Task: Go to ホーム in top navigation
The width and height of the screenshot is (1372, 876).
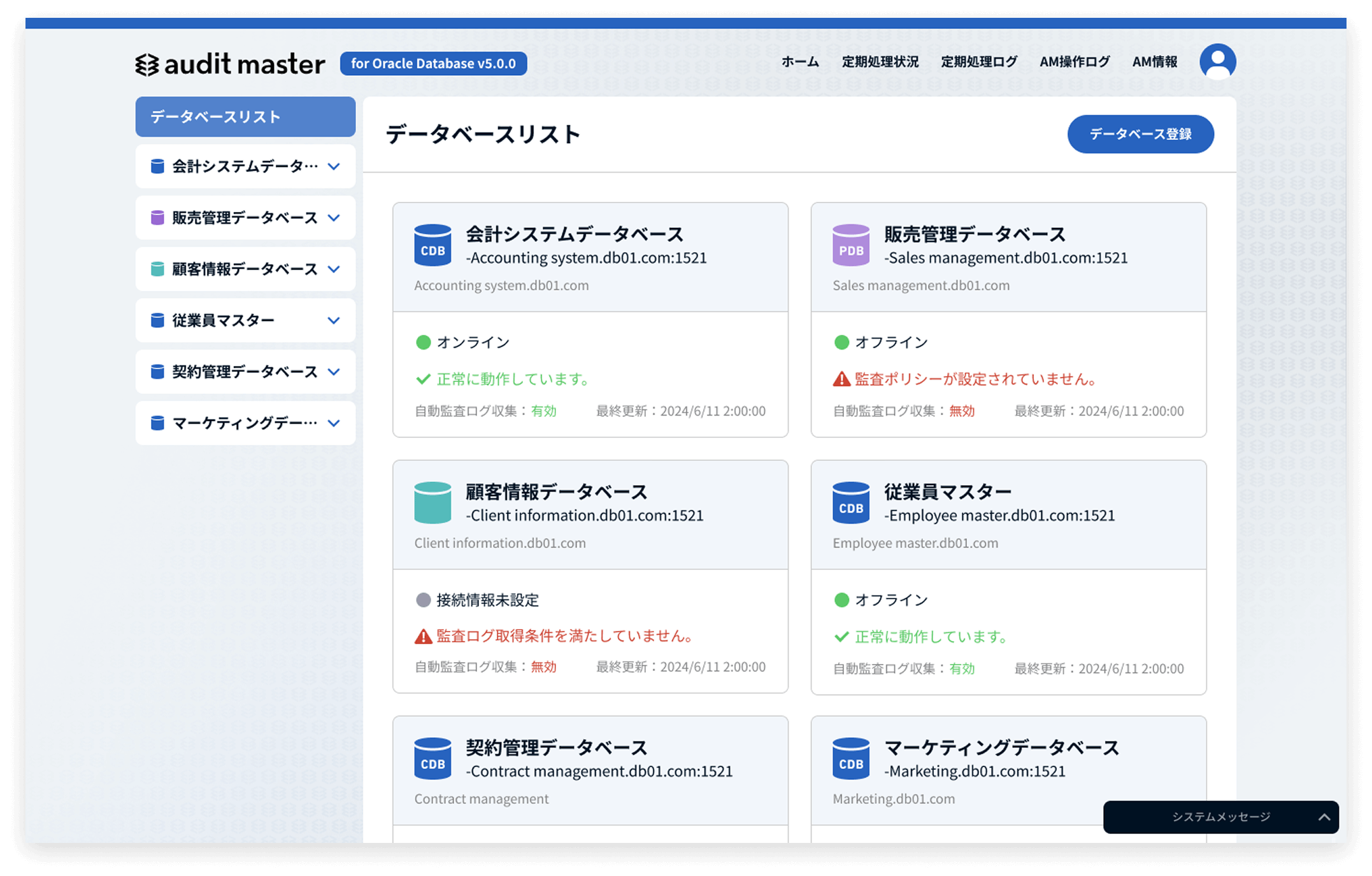Action: click(800, 62)
